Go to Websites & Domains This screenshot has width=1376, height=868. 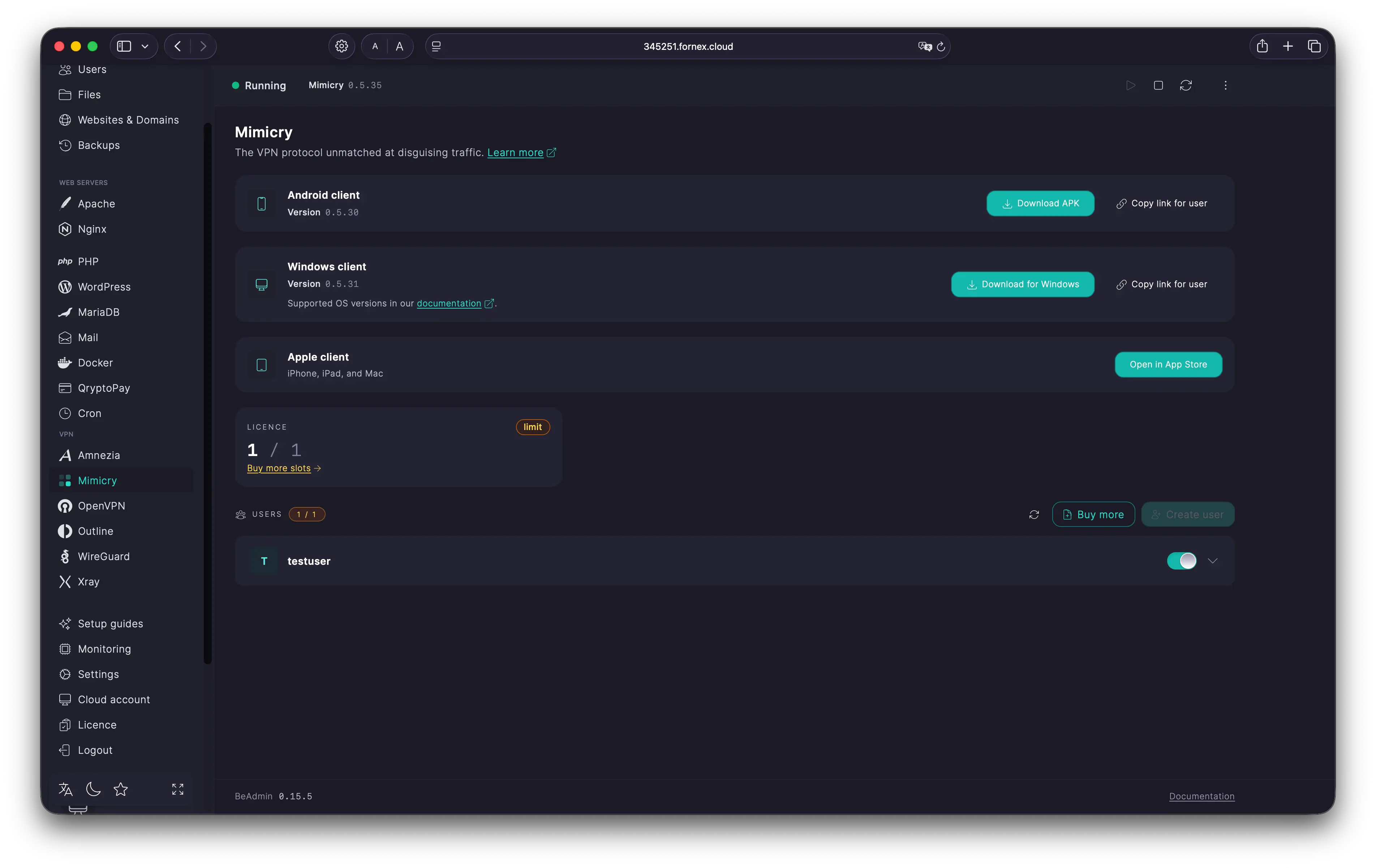[x=128, y=120]
